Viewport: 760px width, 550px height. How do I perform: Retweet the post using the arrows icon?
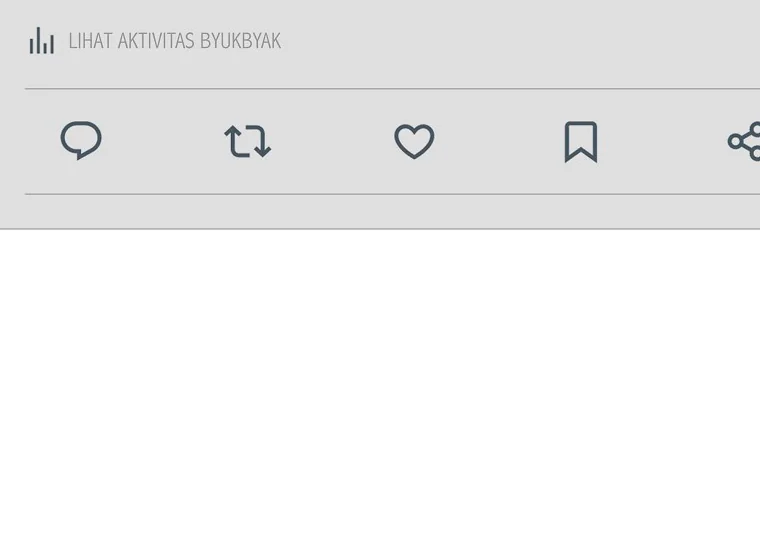248,141
